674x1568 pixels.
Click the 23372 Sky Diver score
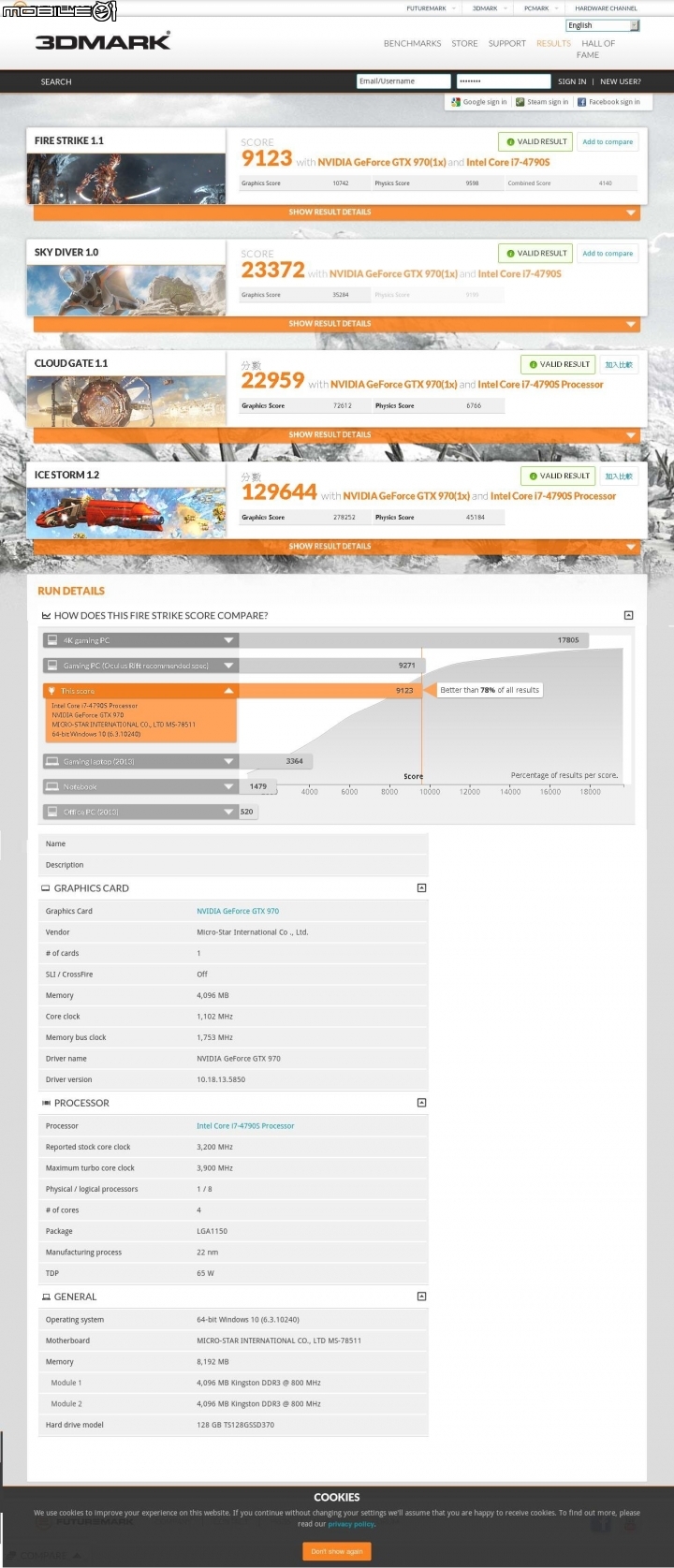(272, 270)
